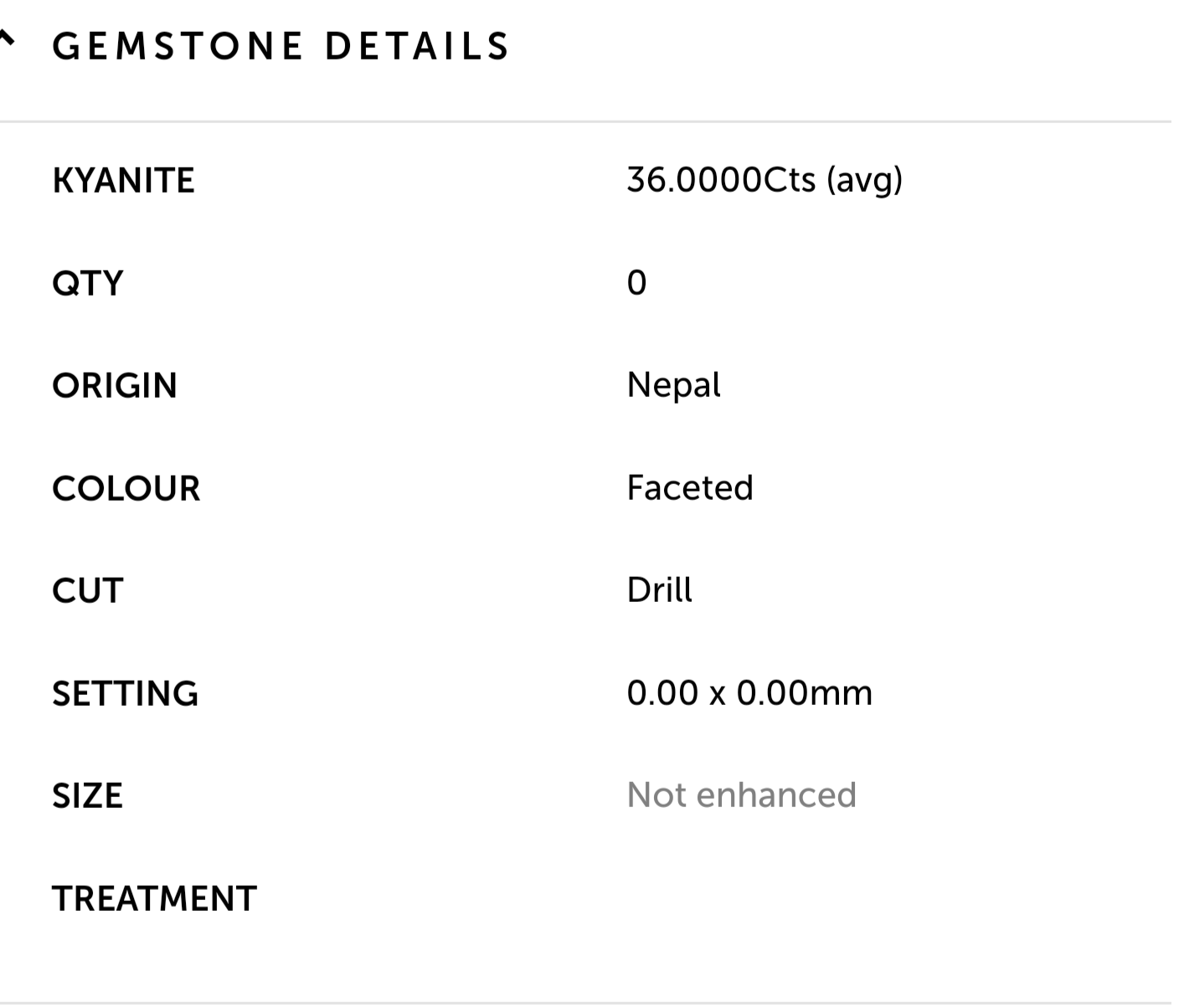Click the quantity value 0

(636, 284)
